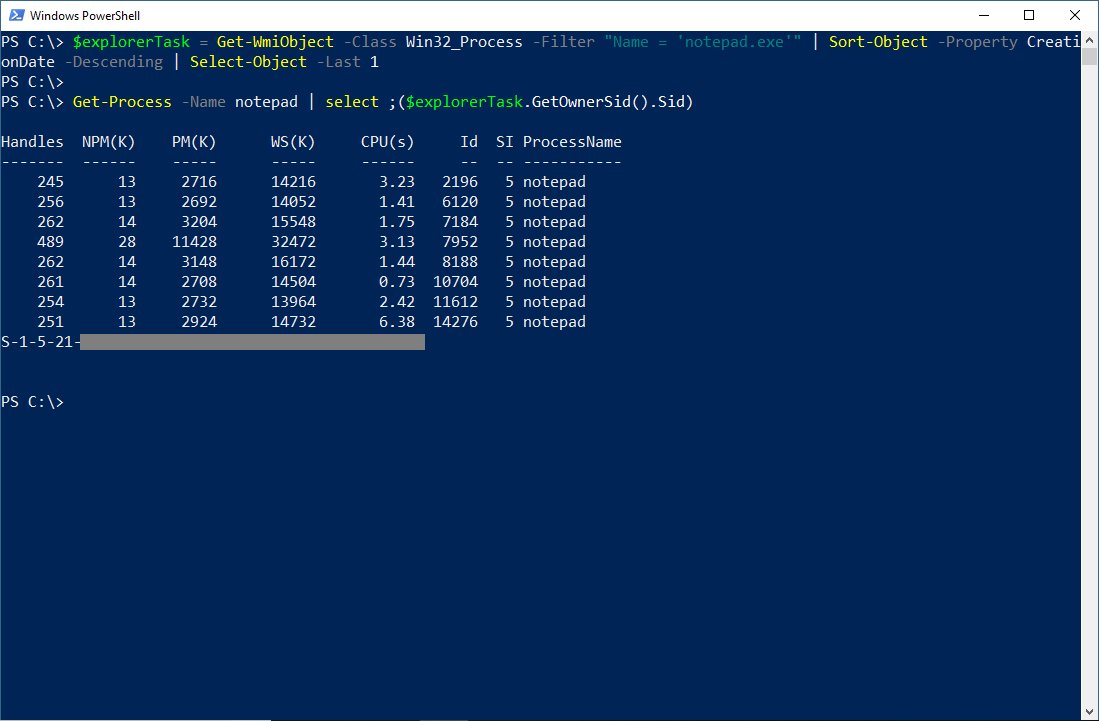Click process Id 7184
Image resolution: width=1099 pixels, height=721 pixels.
click(460, 222)
